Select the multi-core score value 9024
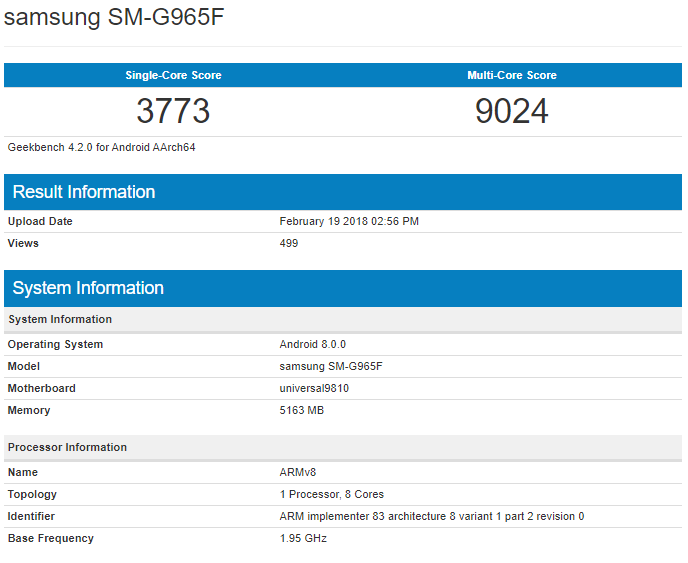 pyautogui.click(x=512, y=111)
